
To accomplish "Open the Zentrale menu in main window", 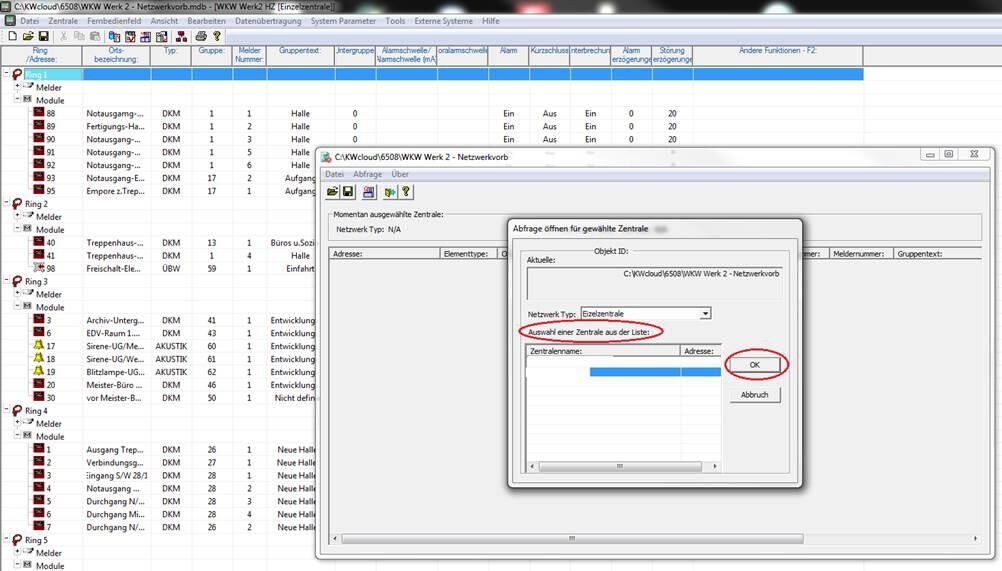I will [x=63, y=21].
